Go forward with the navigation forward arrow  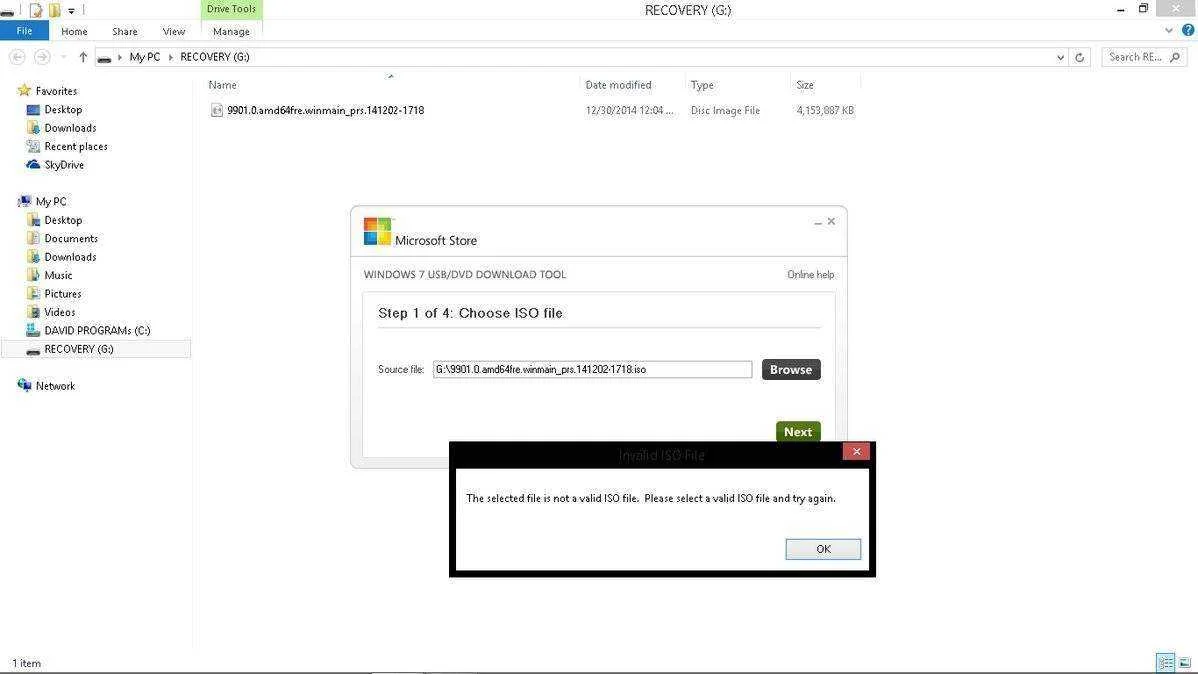point(42,57)
